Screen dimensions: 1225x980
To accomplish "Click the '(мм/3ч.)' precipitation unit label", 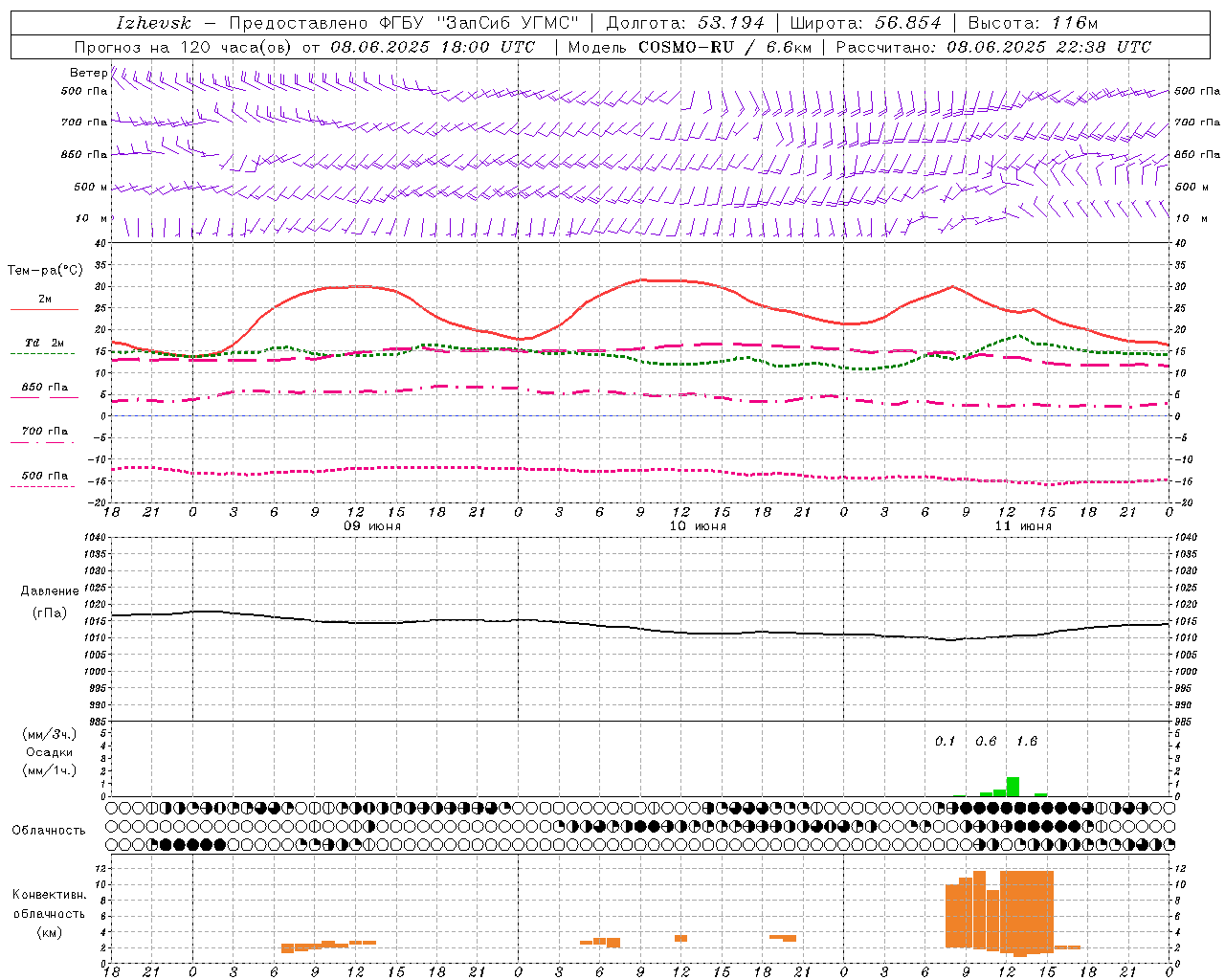I will (50, 734).
